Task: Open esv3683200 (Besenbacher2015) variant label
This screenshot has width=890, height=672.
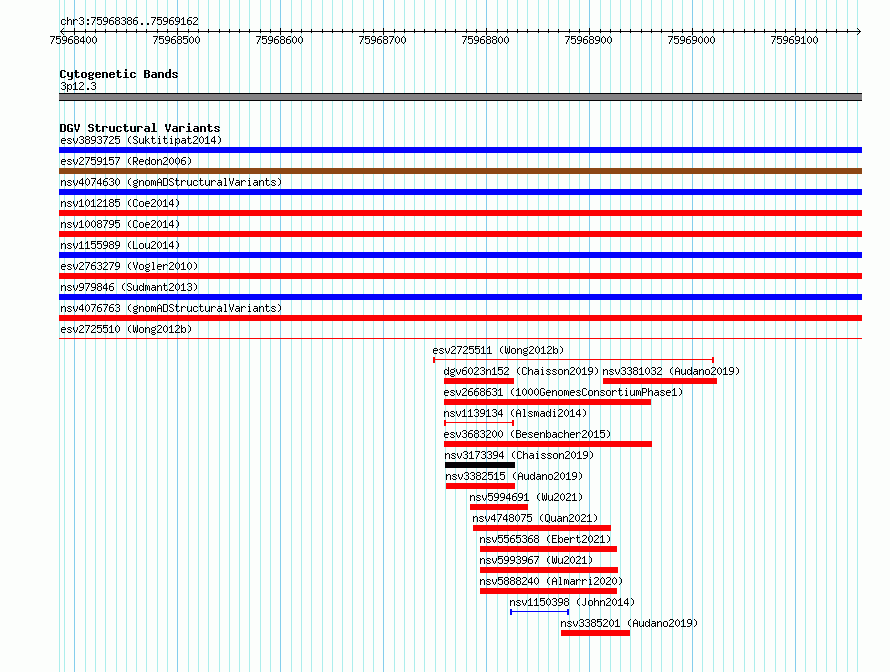Action: [527, 434]
